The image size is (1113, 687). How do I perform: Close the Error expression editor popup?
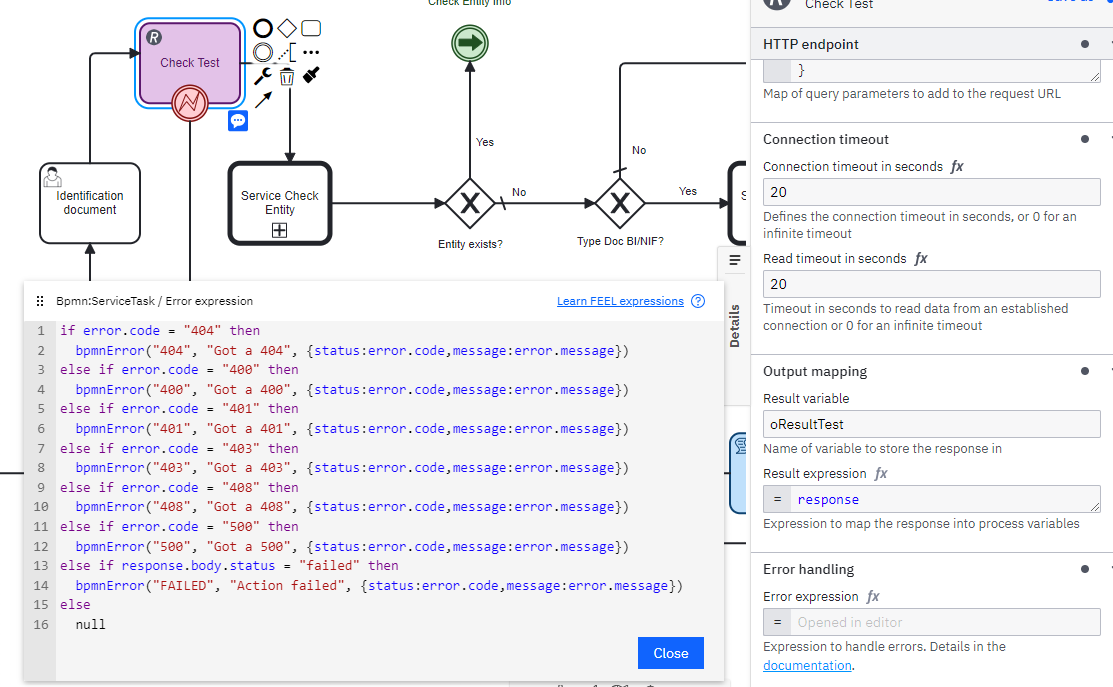[x=671, y=653]
